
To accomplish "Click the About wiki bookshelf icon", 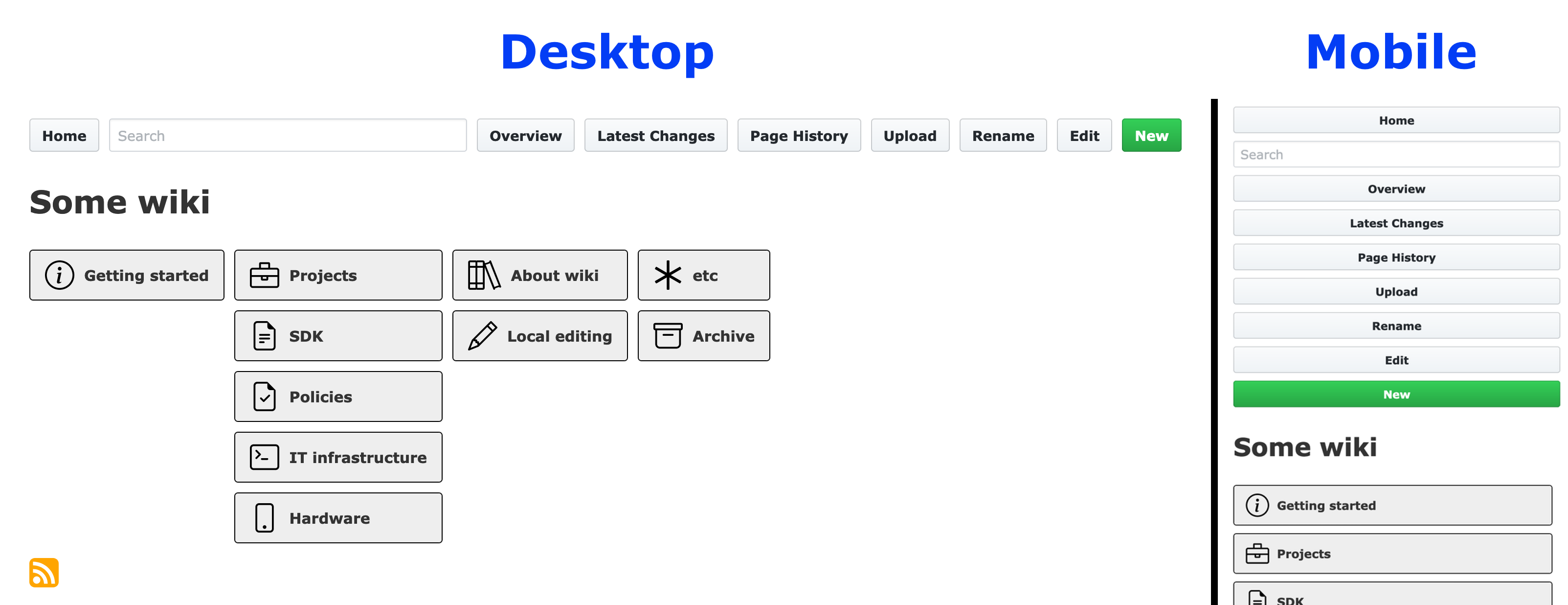I will [482, 275].
